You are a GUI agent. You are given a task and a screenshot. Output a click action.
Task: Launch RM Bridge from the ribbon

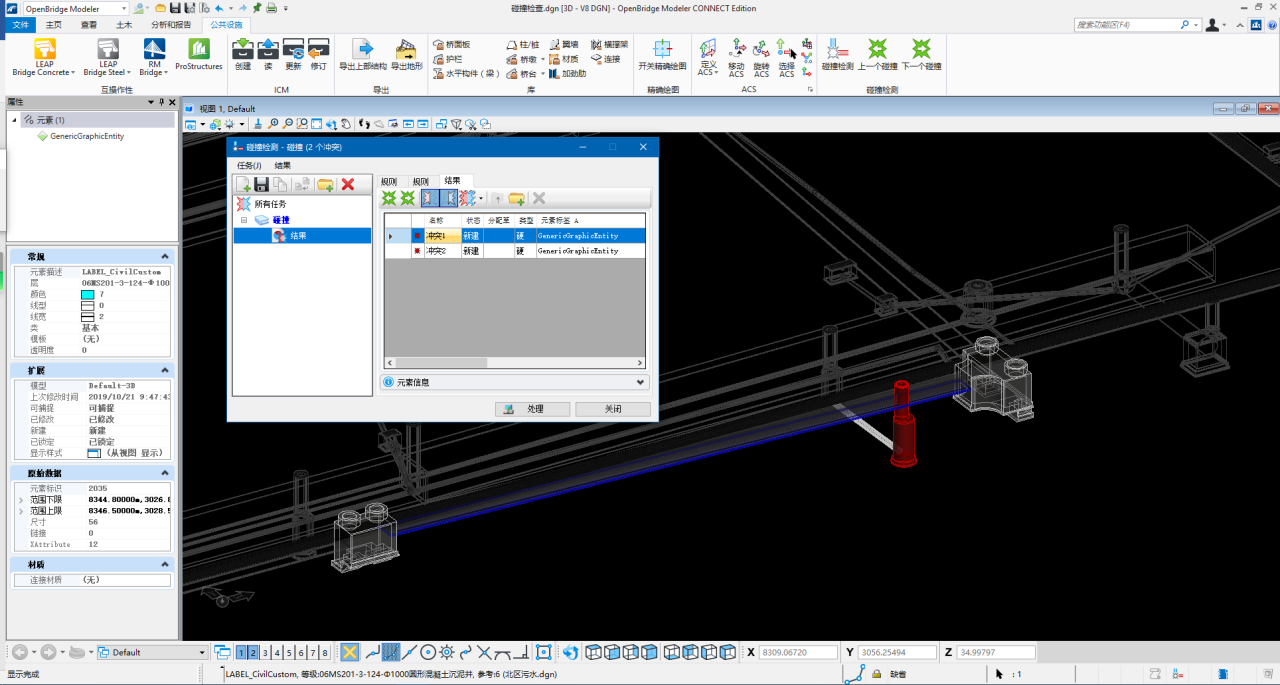[x=154, y=58]
